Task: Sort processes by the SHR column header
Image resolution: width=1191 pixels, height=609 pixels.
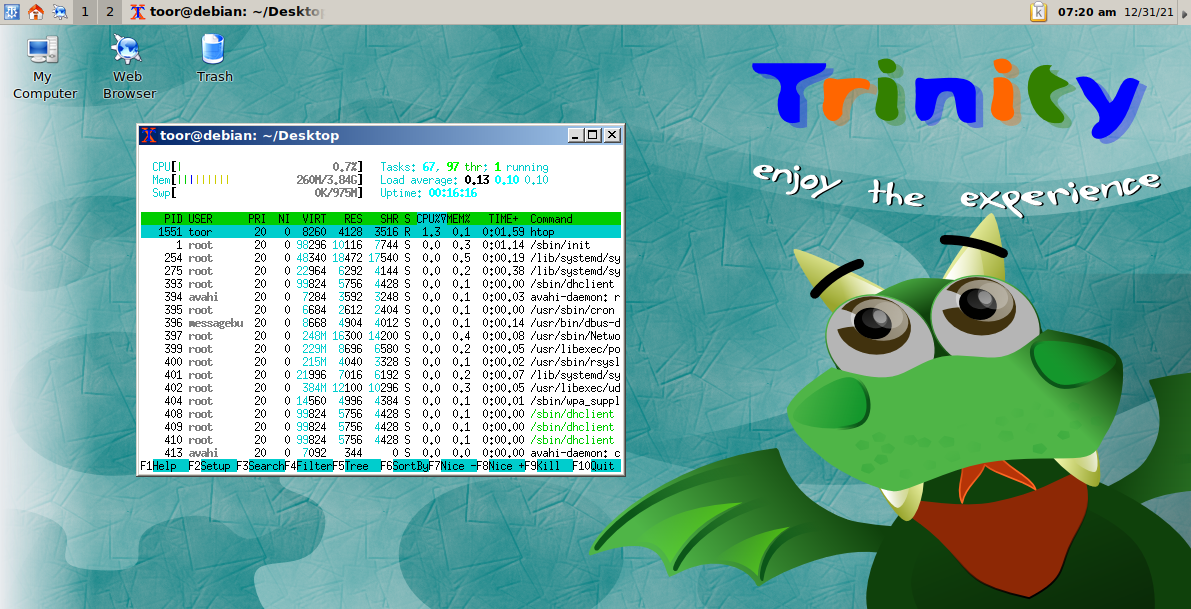Action: point(390,219)
